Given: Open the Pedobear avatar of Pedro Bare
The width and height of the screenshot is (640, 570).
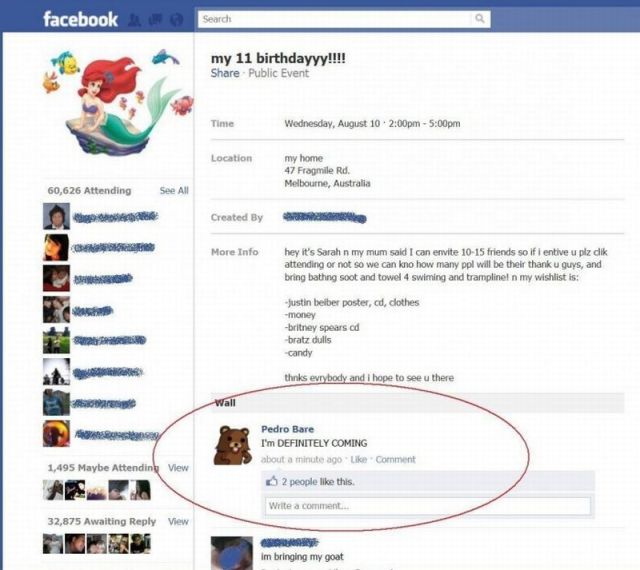Looking at the screenshot, I should point(233,445).
